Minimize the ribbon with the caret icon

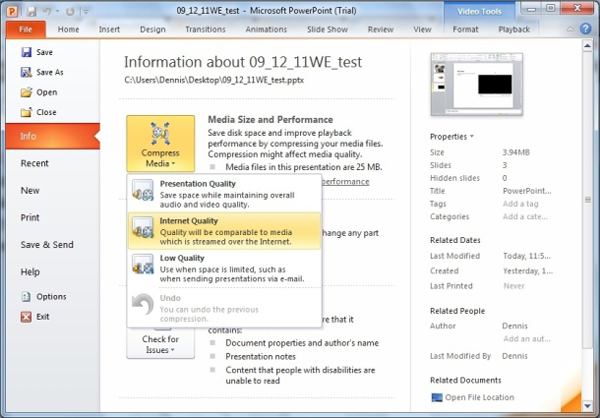(570, 29)
